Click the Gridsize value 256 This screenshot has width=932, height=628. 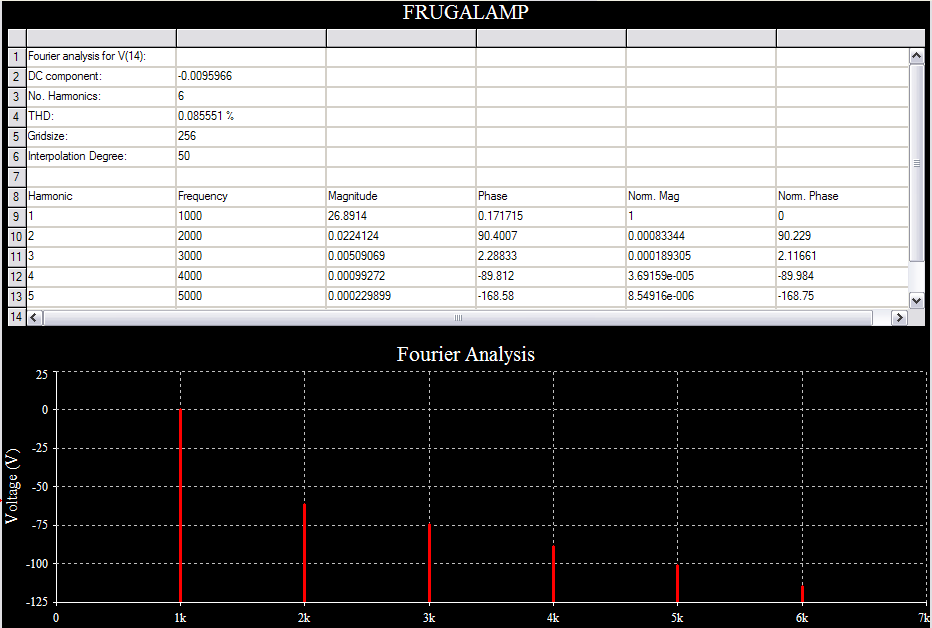251,137
